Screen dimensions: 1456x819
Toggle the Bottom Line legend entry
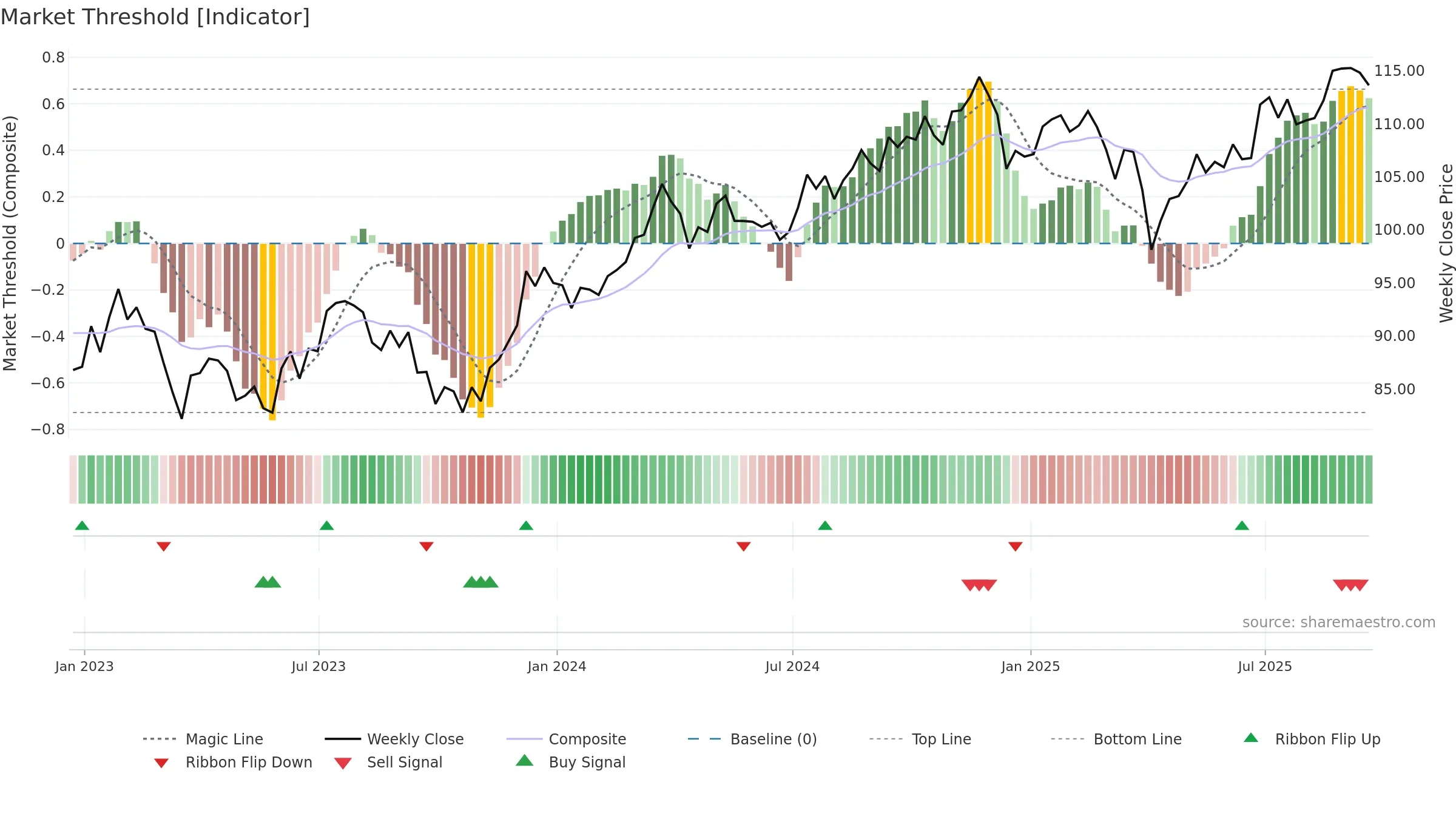tap(1116, 739)
